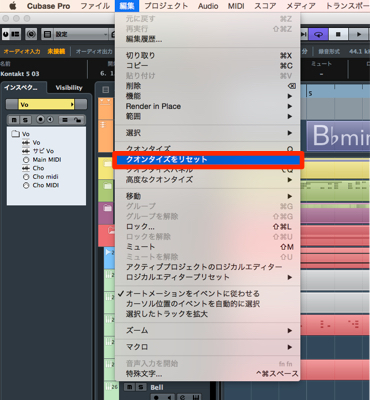Expand the 高度なクオンタイズ submenu
Screen dimensions: 370x400
point(207,180)
